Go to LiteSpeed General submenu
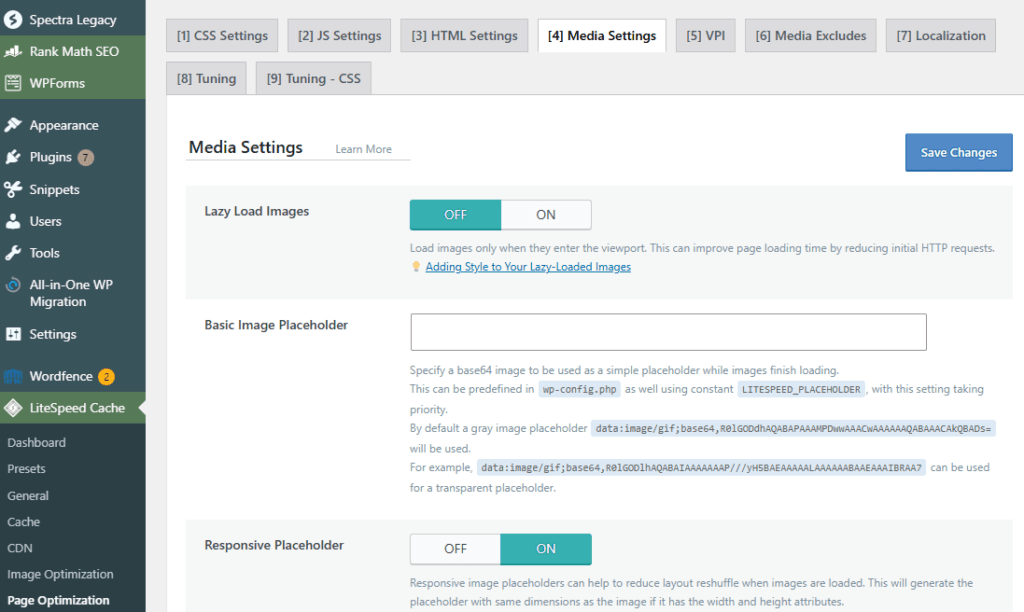 (x=28, y=495)
